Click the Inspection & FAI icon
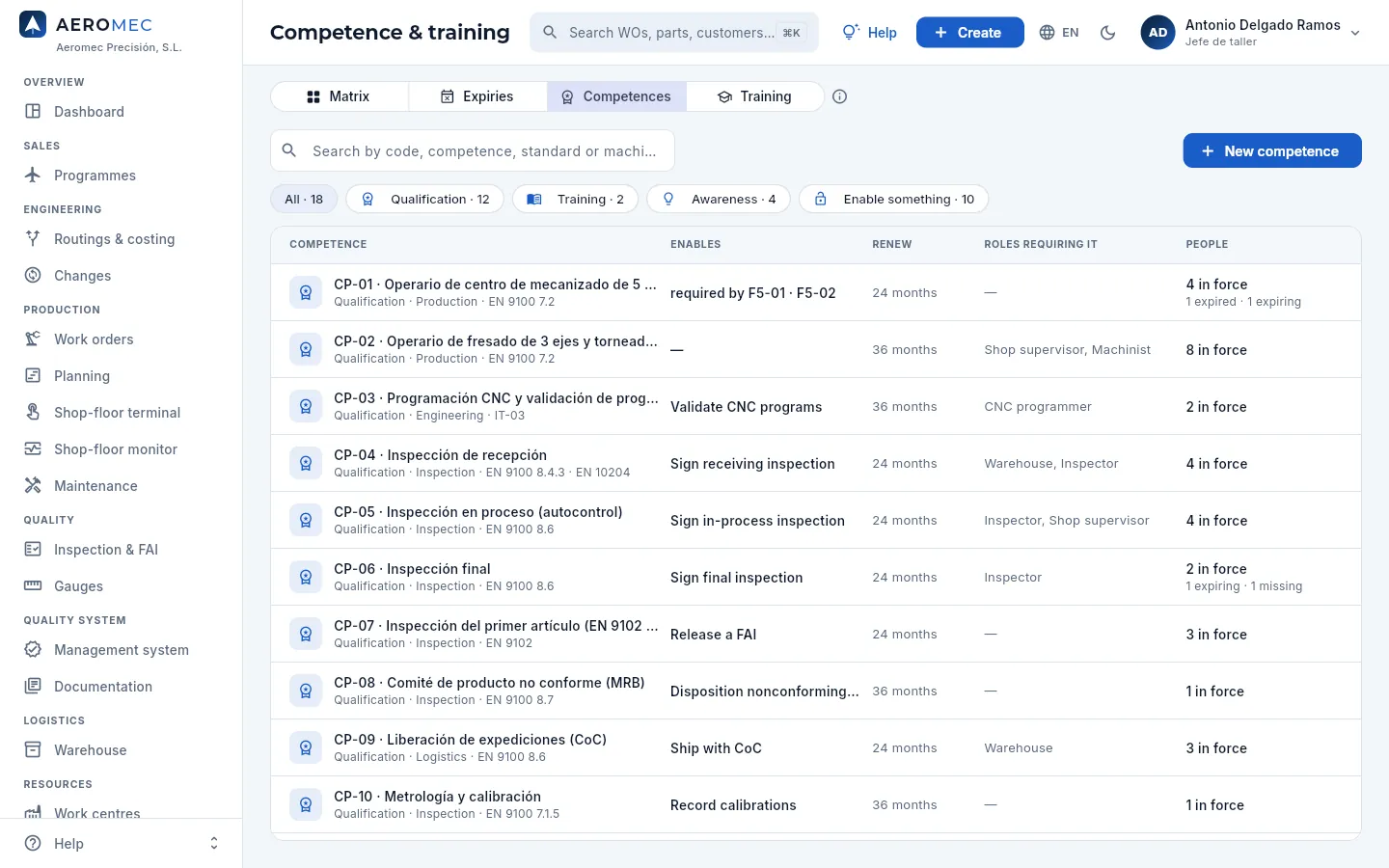1389x868 pixels. point(33,549)
